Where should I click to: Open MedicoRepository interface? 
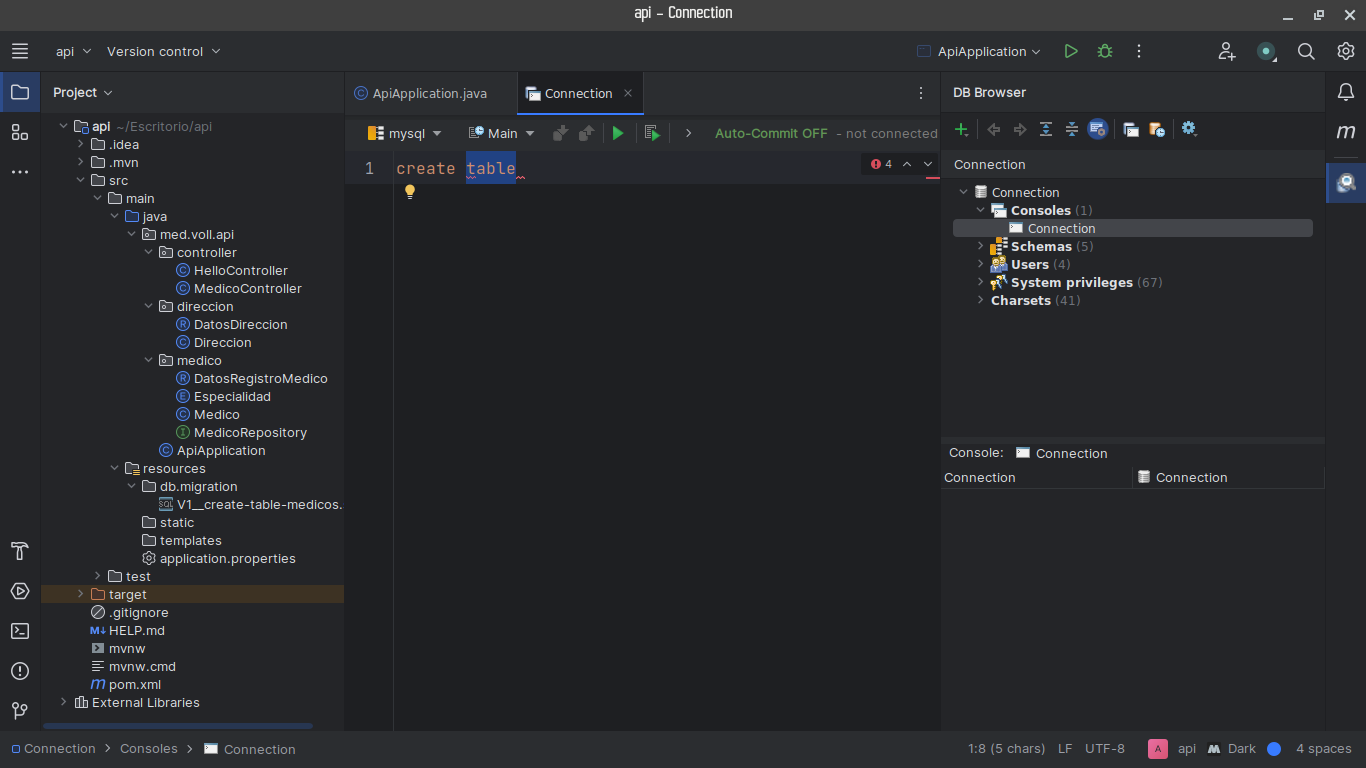coord(241,432)
